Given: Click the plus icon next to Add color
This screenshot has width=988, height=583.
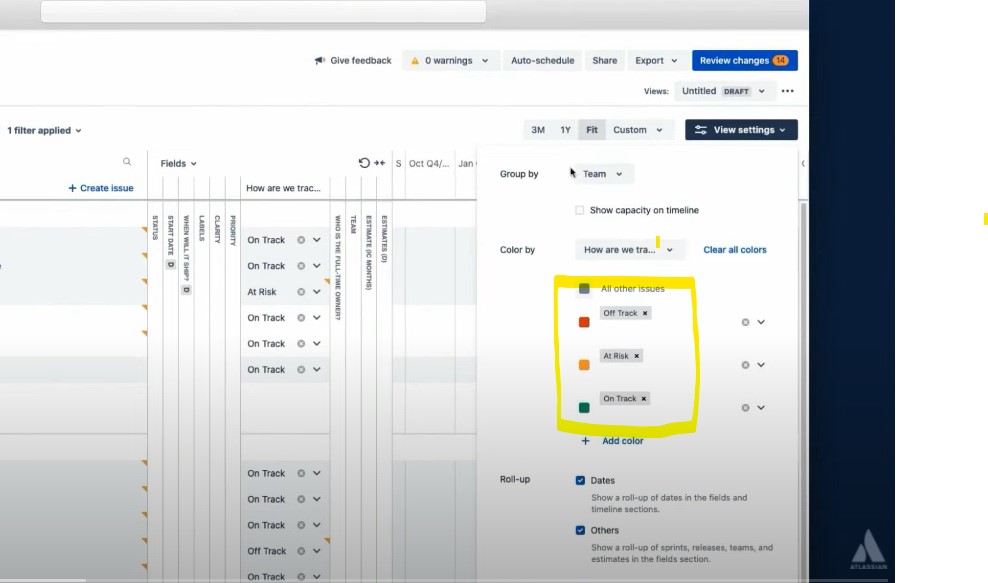Looking at the screenshot, I should click(x=586, y=440).
